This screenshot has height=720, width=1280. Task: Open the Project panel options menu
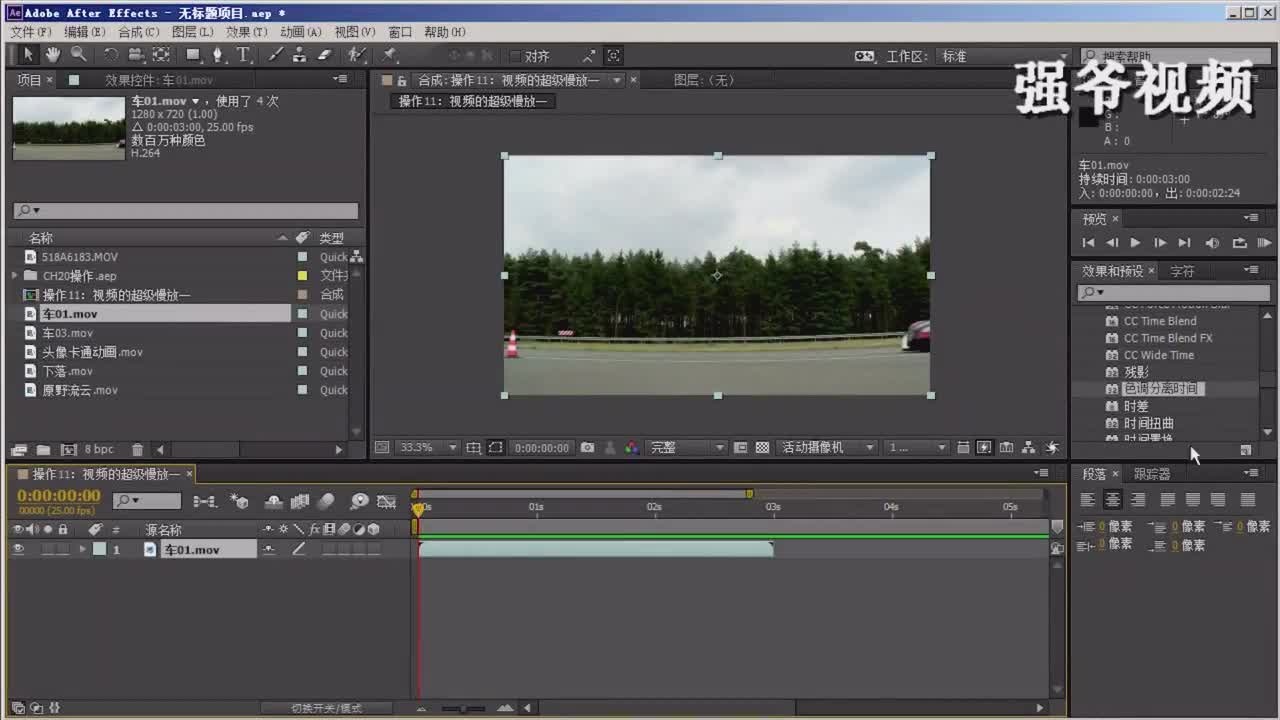(341, 79)
